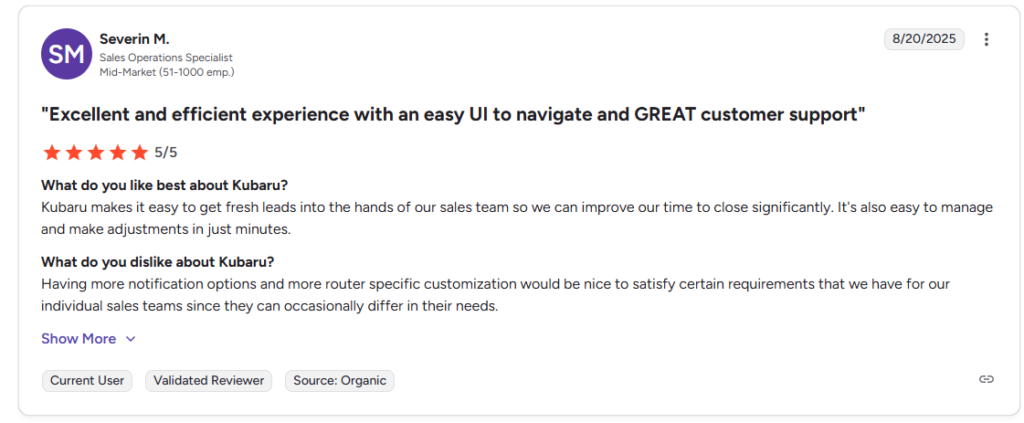
Task: Click the fifth rating star
Action: [x=139, y=152]
